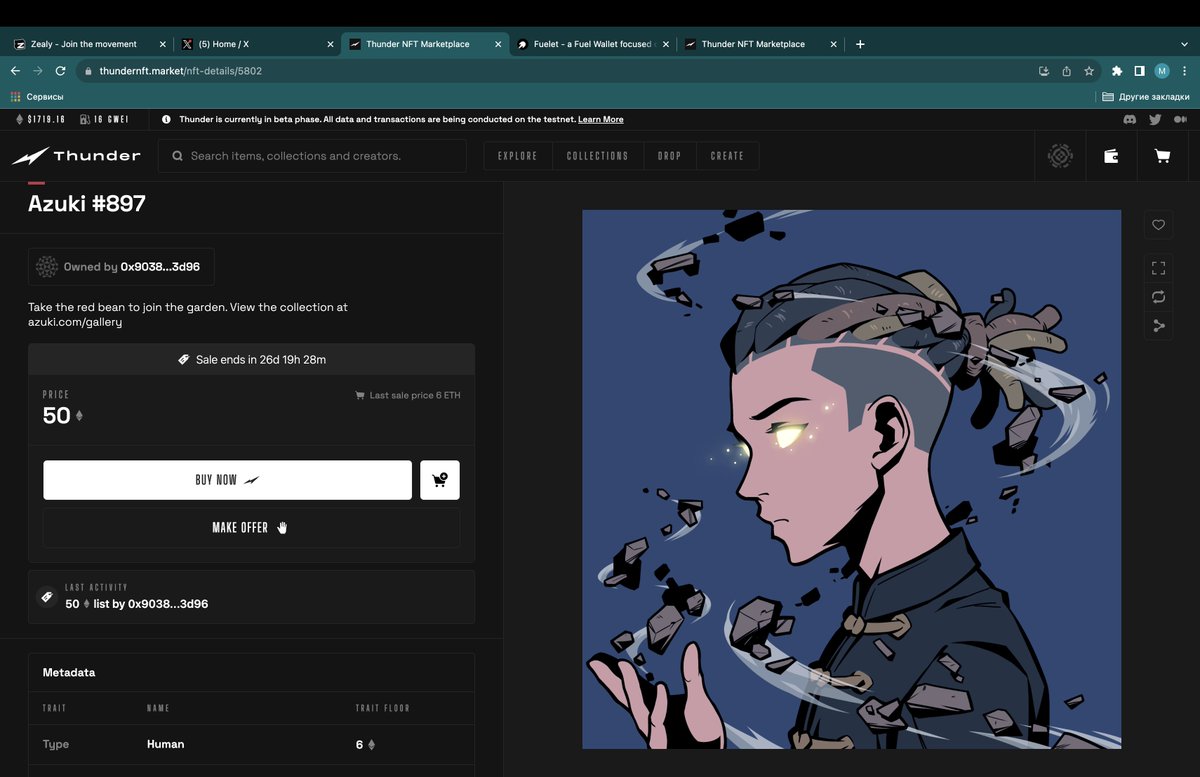The width and height of the screenshot is (1200, 777).
Task: Refresh NFT metadata icon
Action: pyautogui.click(x=1159, y=297)
